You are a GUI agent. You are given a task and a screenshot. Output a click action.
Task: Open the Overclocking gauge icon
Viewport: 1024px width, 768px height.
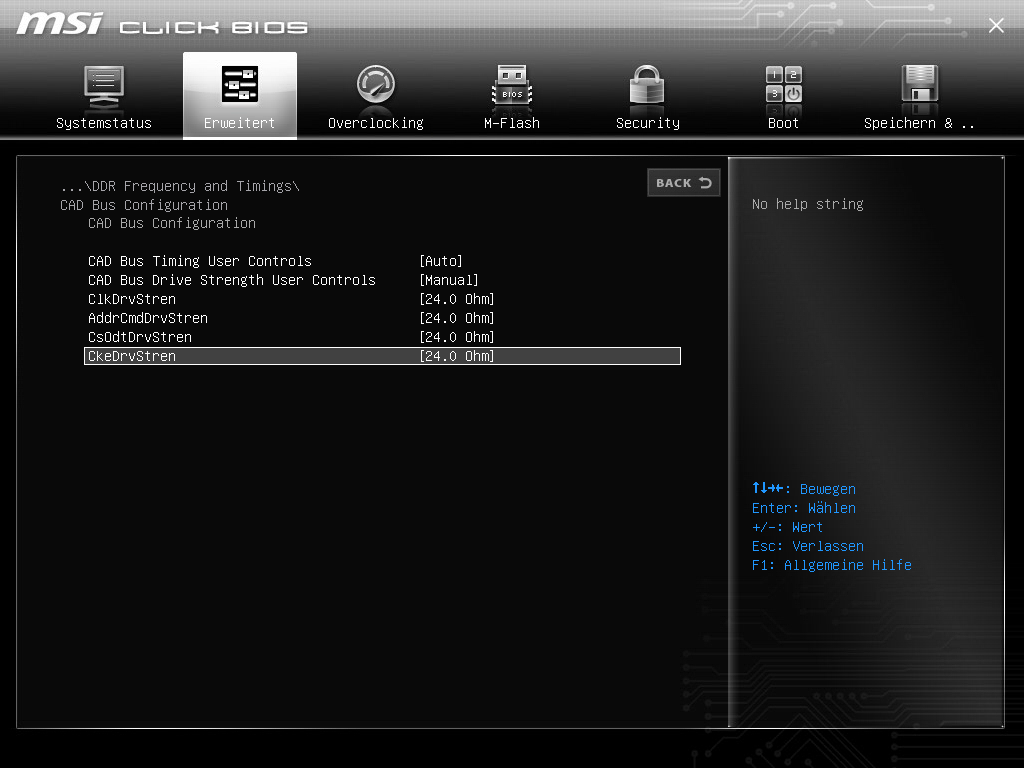click(376, 84)
